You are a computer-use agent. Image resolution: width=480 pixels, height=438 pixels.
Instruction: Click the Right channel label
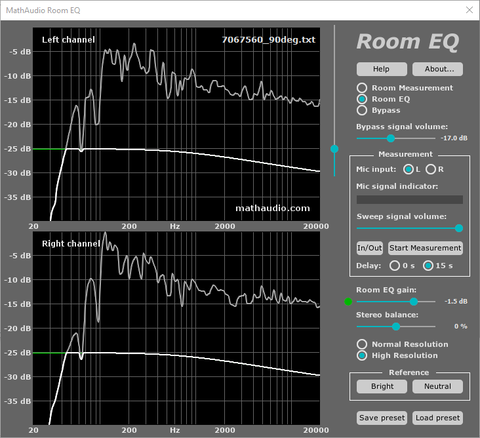click(x=71, y=244)
